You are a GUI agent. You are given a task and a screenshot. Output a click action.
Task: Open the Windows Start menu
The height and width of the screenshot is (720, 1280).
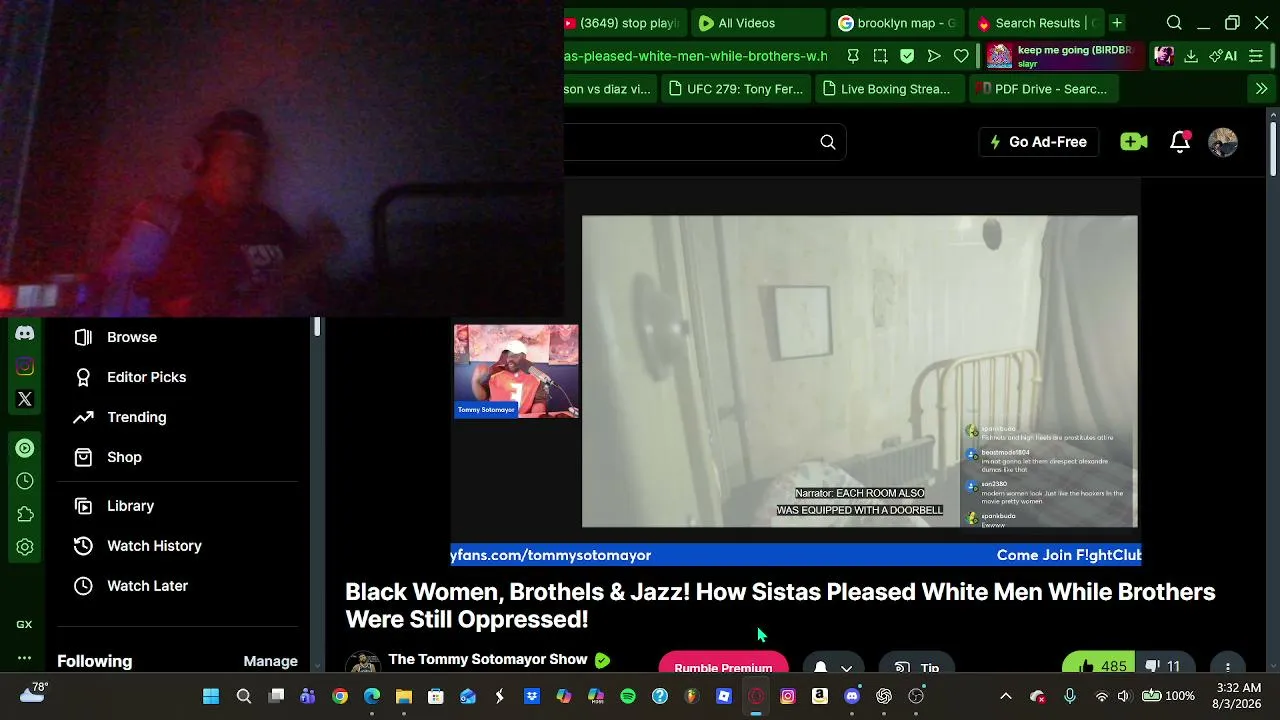point(211,696)
